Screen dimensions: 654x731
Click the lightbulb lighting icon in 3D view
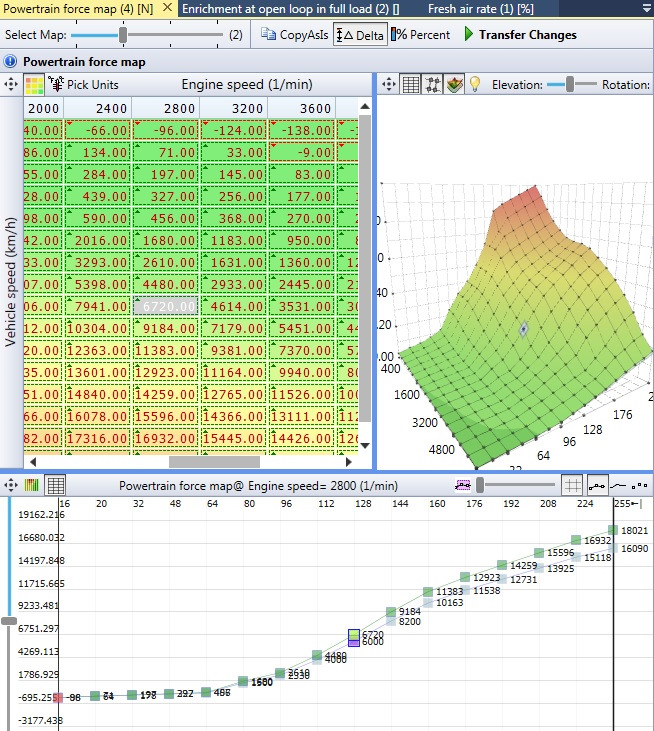click(x=475, y=85)
